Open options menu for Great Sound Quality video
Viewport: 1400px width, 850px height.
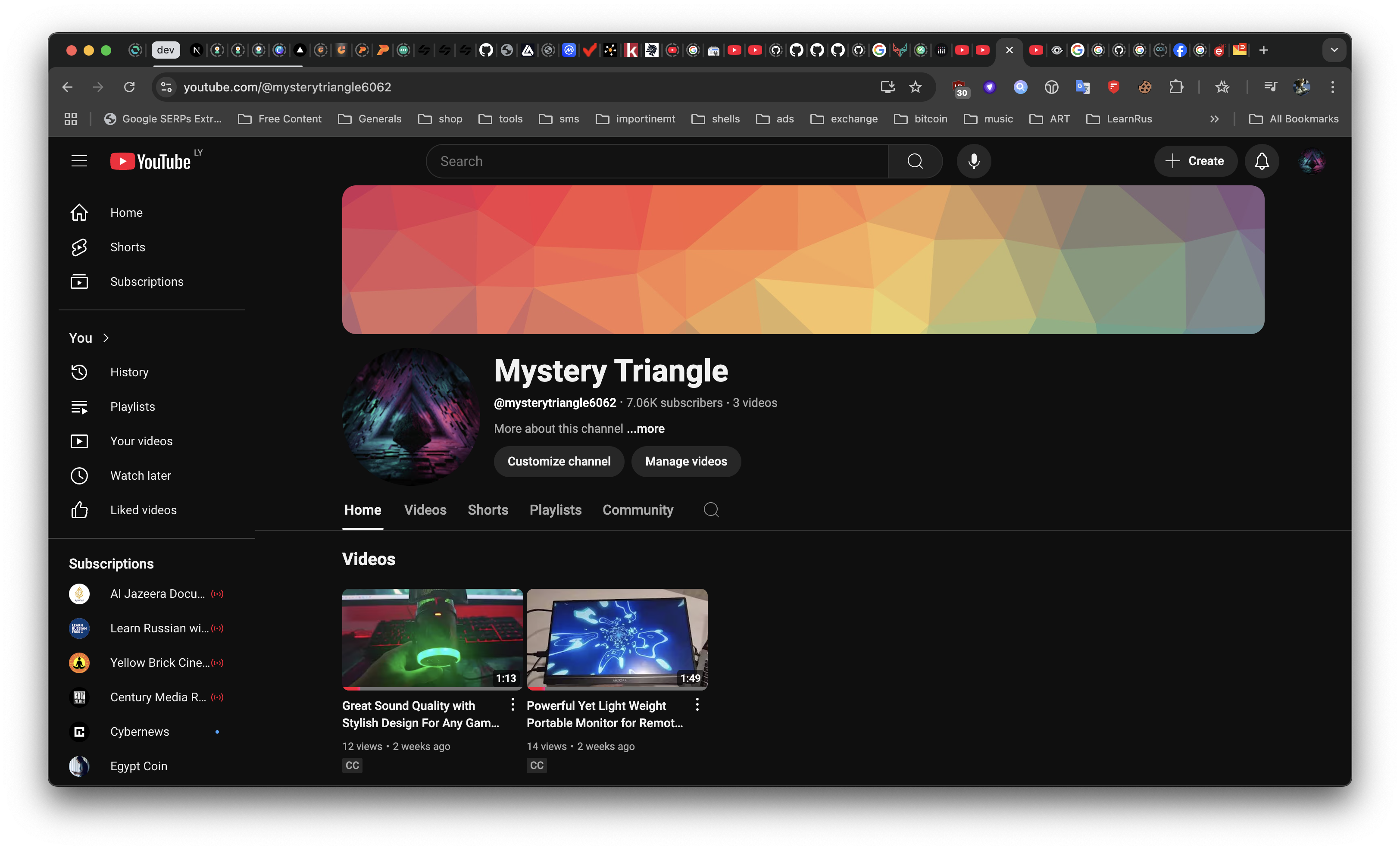(x=512, y=705)
